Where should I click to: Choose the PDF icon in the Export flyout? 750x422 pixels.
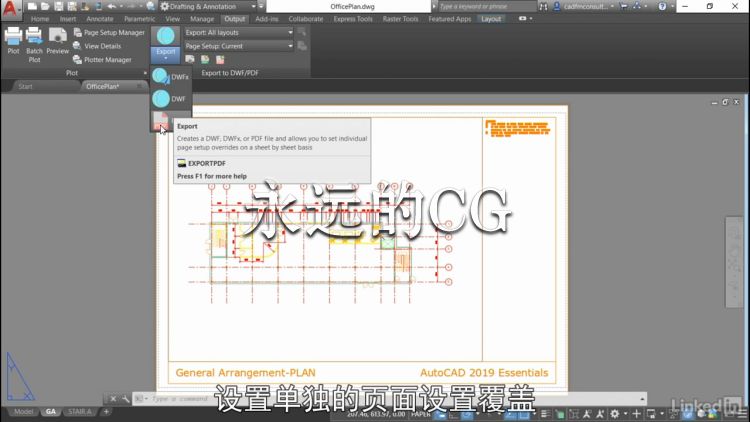point(161,121)
